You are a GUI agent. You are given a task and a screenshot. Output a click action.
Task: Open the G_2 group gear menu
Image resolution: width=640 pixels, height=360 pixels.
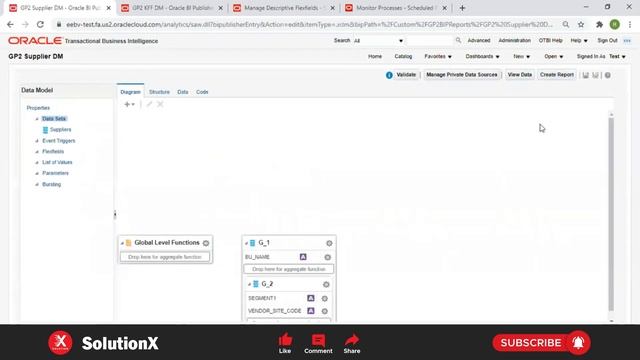pos(326,284)
